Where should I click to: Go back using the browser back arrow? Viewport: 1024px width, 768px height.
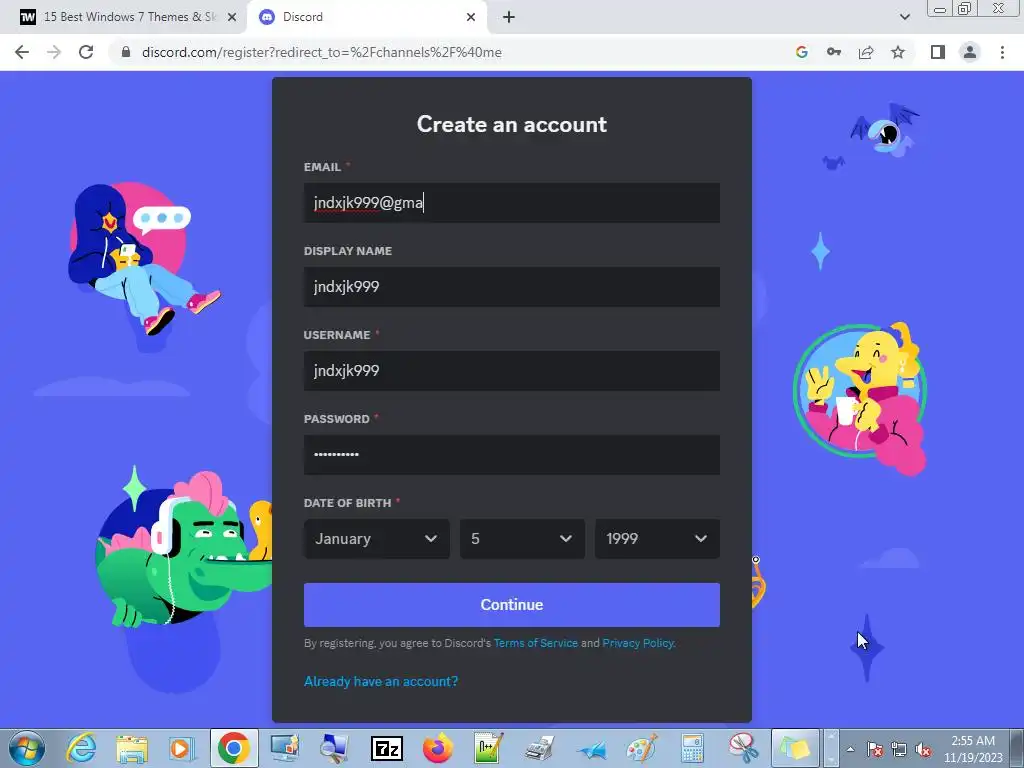coord(22,52)
